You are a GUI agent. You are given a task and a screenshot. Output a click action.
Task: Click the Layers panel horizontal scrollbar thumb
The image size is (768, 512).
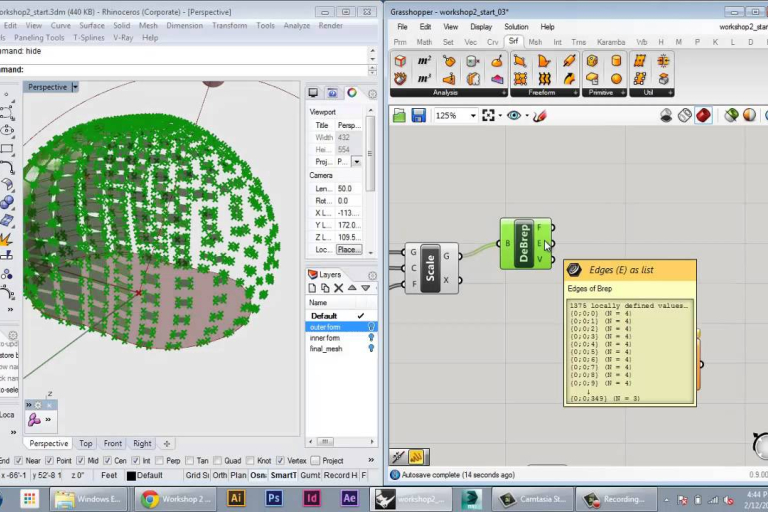pos(325,441)
